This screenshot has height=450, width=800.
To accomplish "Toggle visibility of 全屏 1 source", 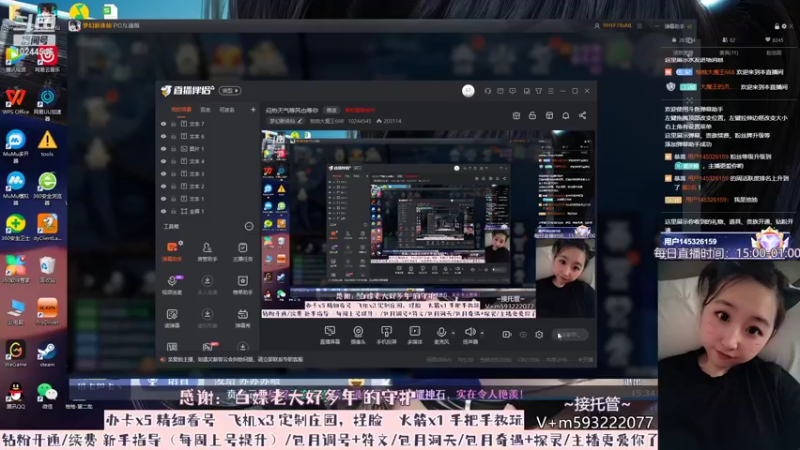I will (163, 211).
